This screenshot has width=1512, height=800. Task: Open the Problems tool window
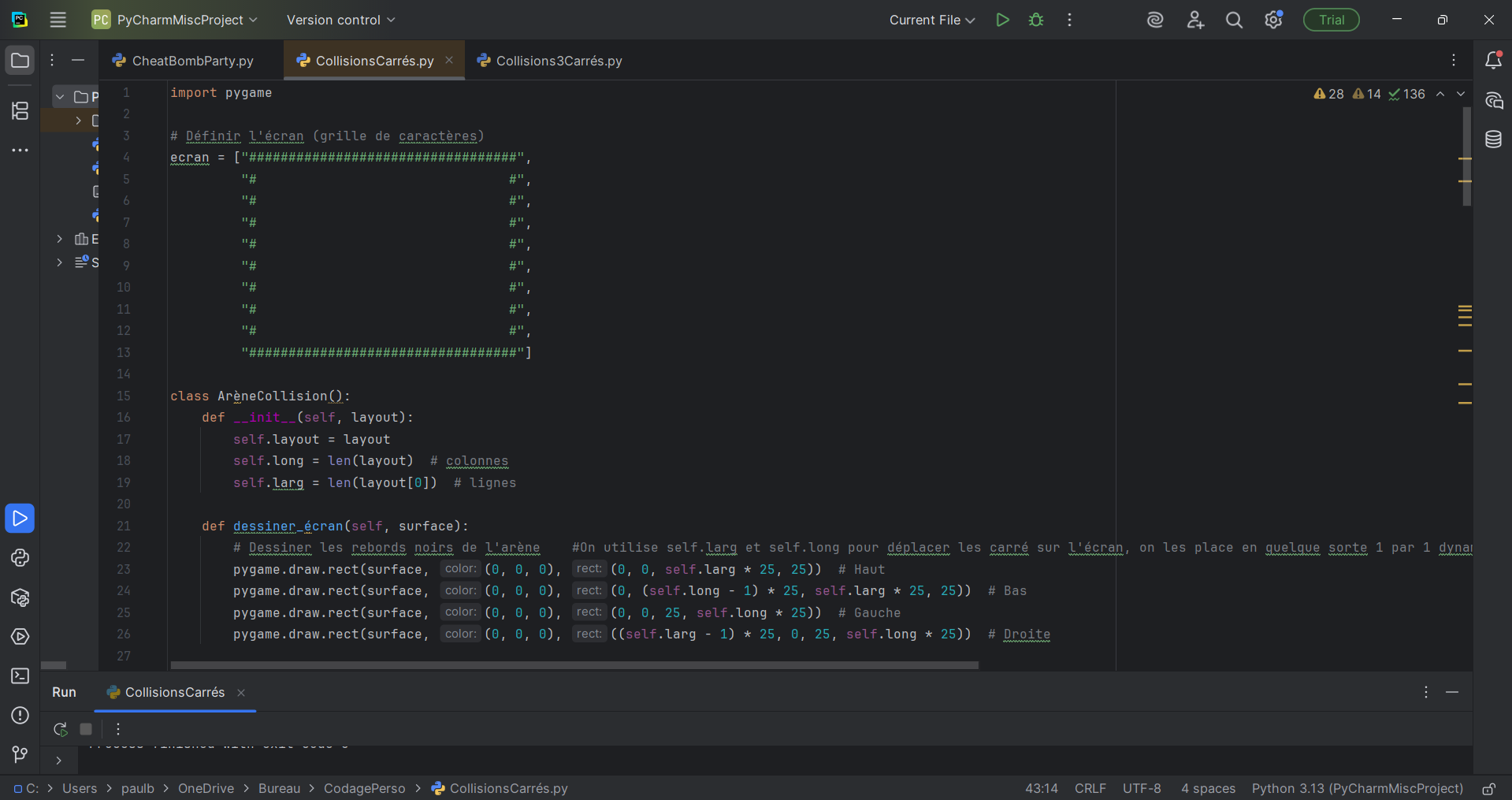(20, 716)
